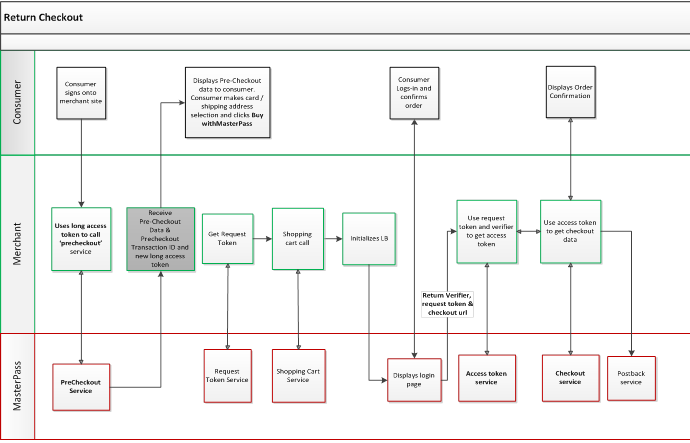Click 'Consumer signs onto merchant site' box
The height and width of the screenshot is (443, 690).
click(81, 93)
